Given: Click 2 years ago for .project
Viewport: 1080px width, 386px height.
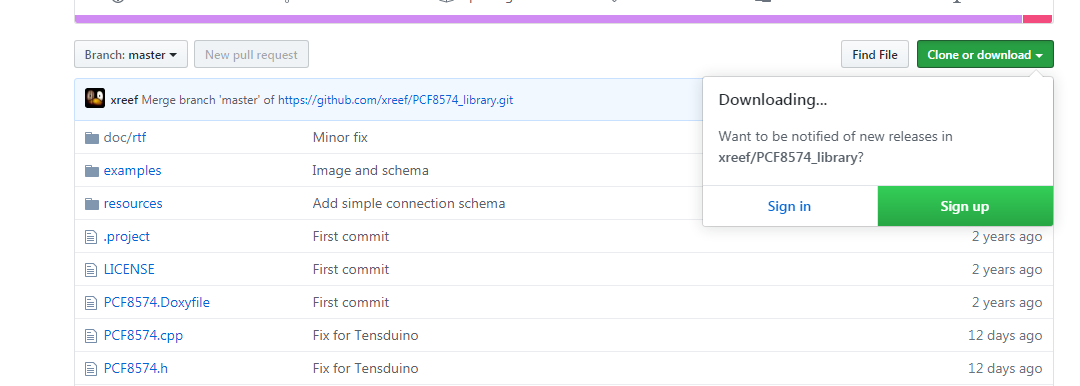Looking at the screenshot, I should [1007, 236].
